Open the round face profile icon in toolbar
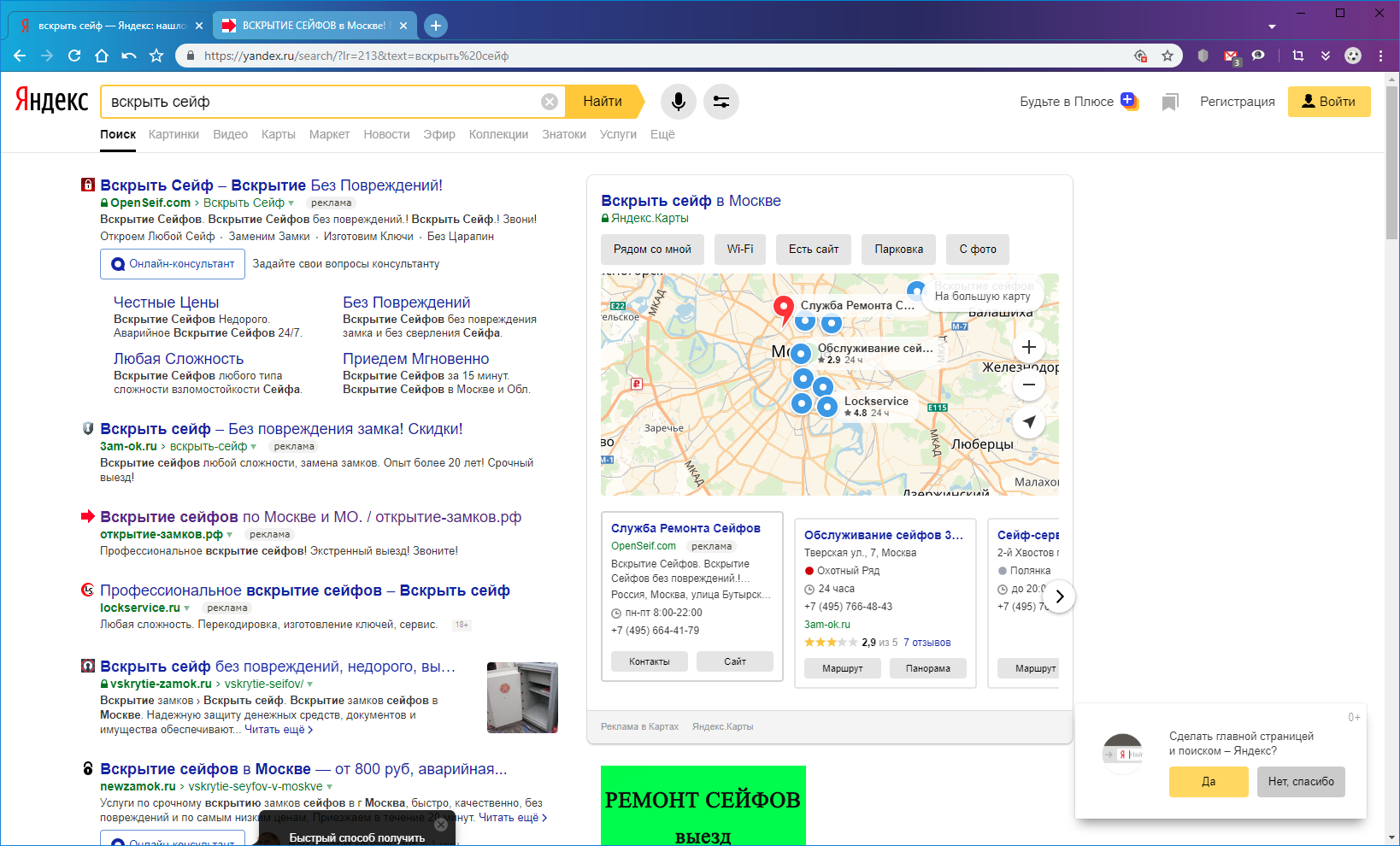The width and height of the screenshot is (1400, 846). 1353,56
